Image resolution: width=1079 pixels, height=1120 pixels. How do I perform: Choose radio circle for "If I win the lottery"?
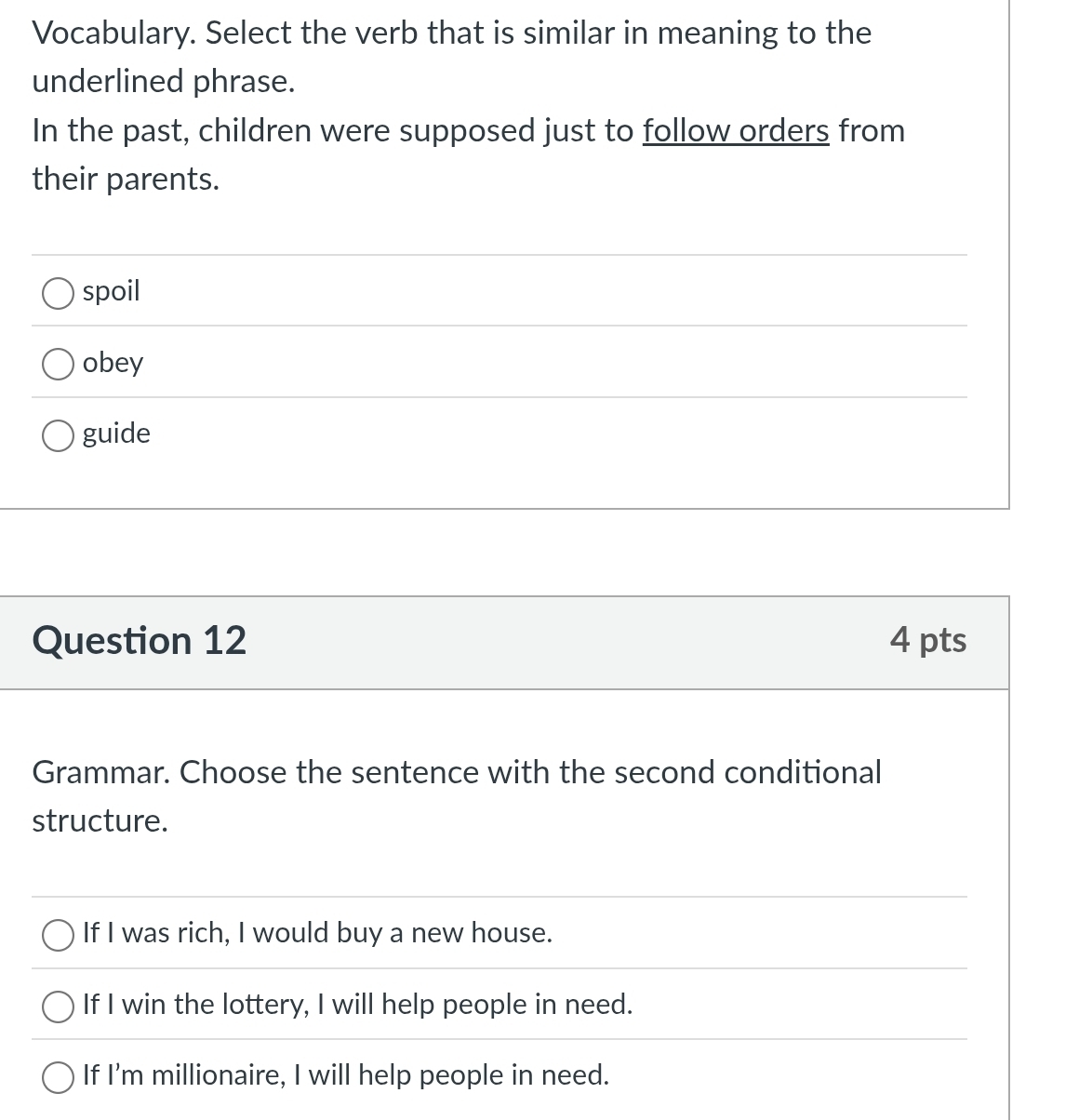[58, 1006]
